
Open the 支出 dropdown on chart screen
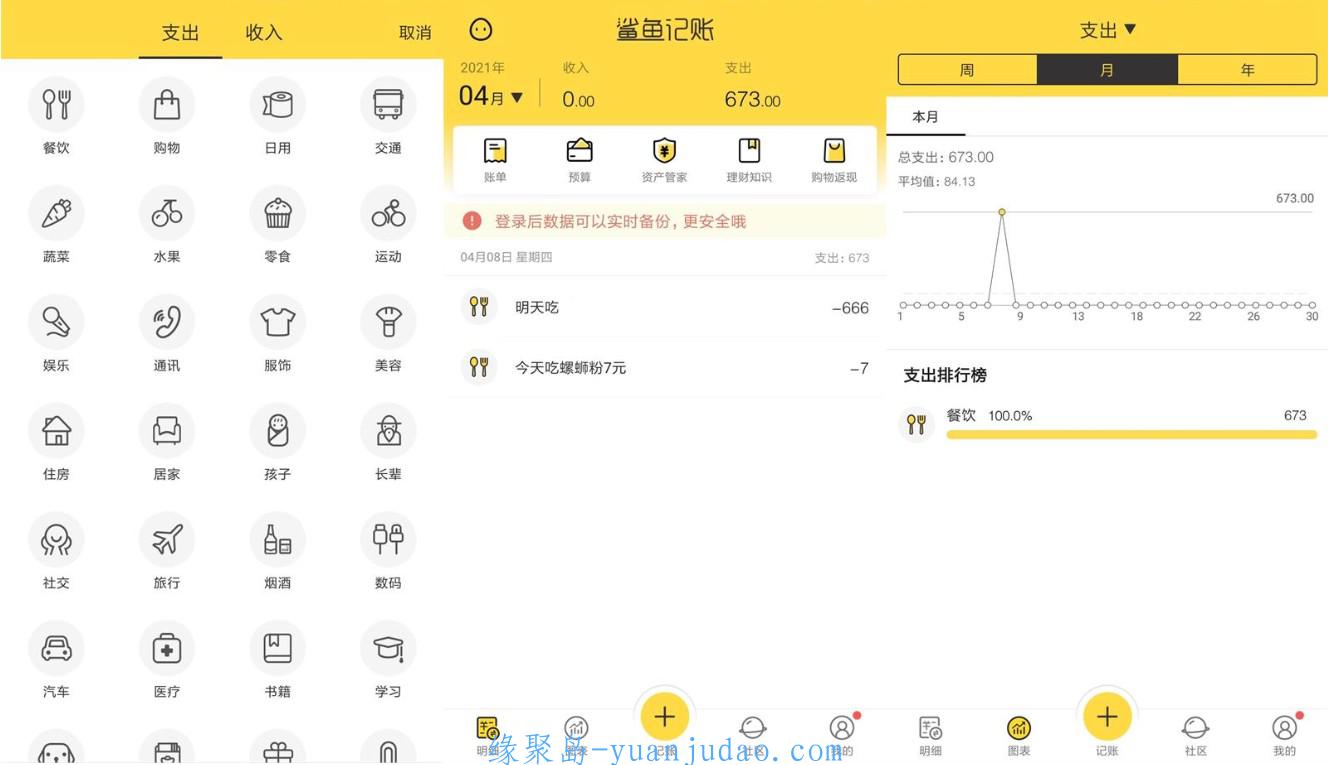pos(1108,30)
